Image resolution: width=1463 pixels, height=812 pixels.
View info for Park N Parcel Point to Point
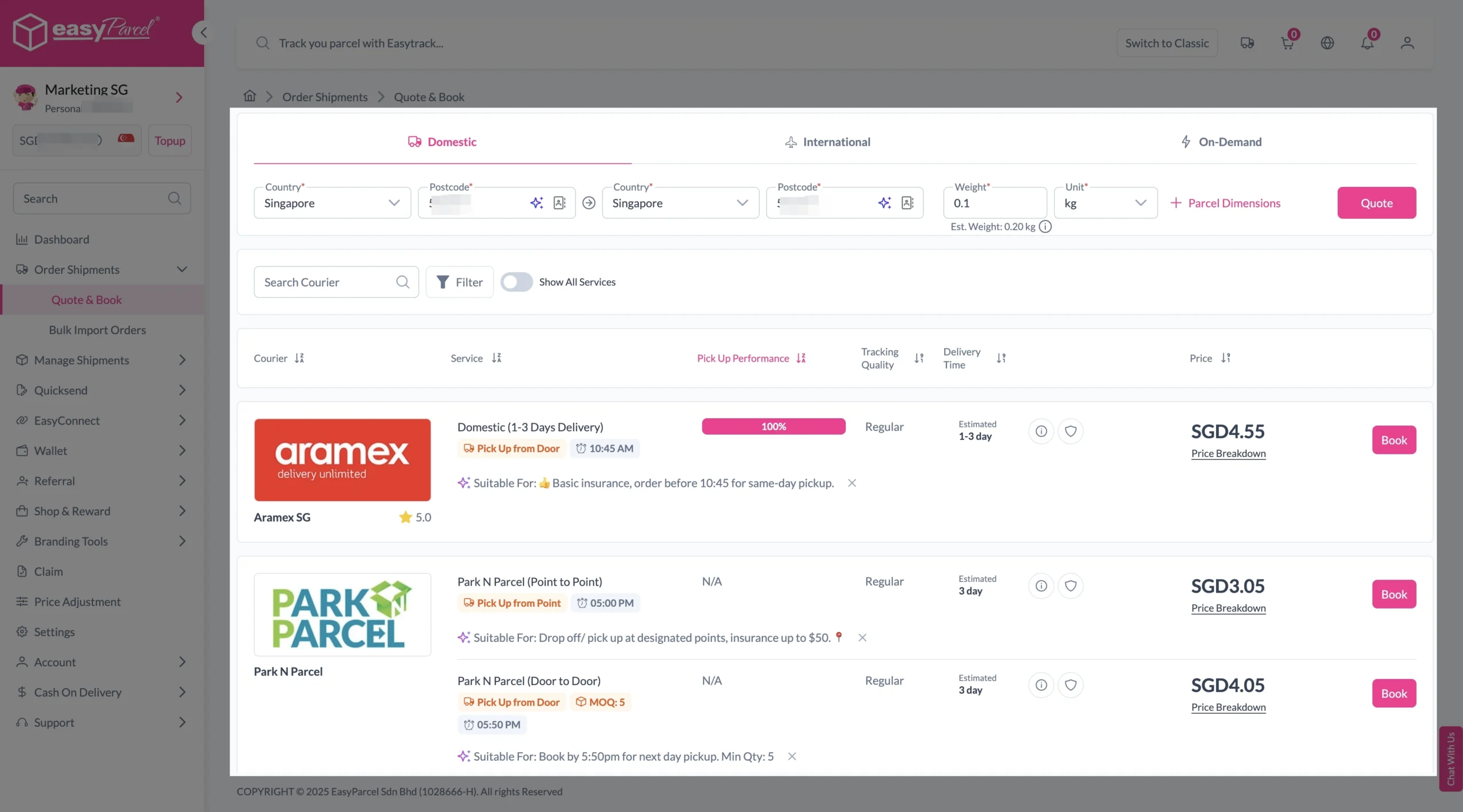[1041, 586]
